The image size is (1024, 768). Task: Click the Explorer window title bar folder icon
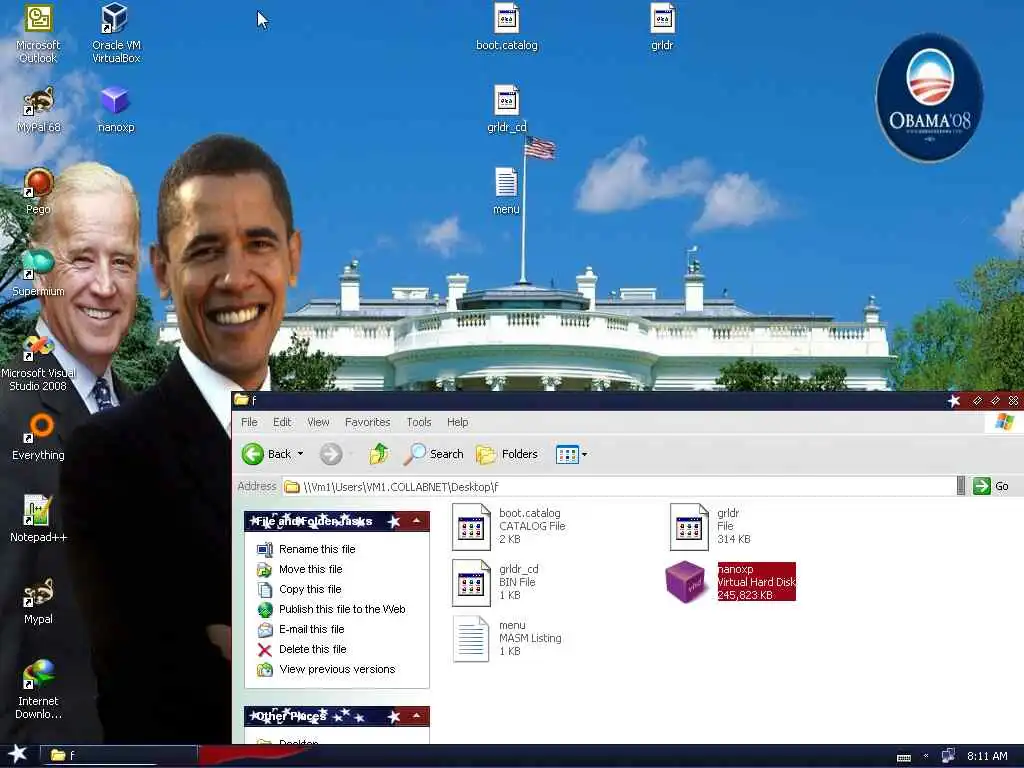[x=242, y=400]
